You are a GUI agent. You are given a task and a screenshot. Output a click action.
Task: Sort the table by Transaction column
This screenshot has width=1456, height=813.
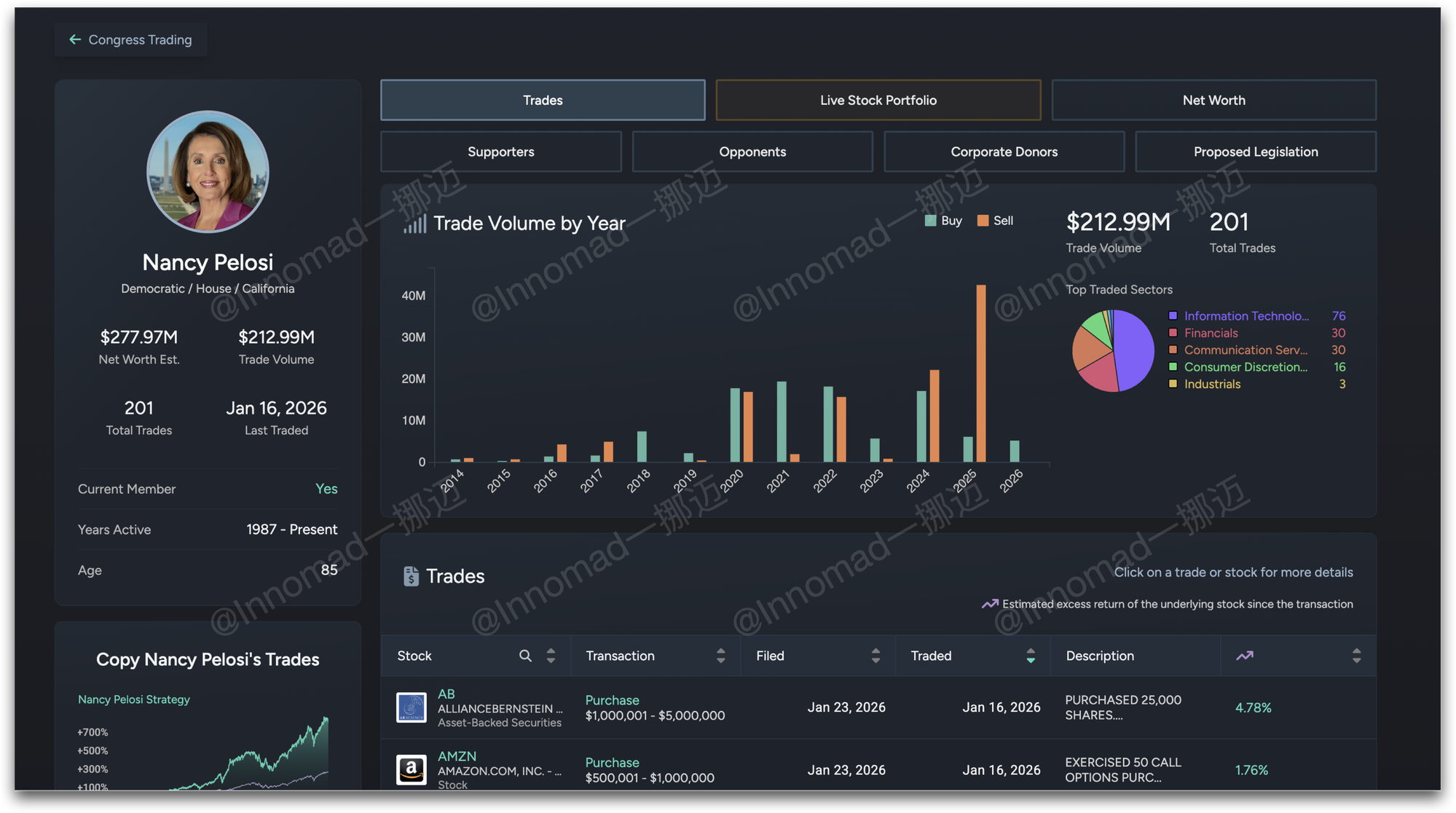pyautogui.click(x=720, y=656)
